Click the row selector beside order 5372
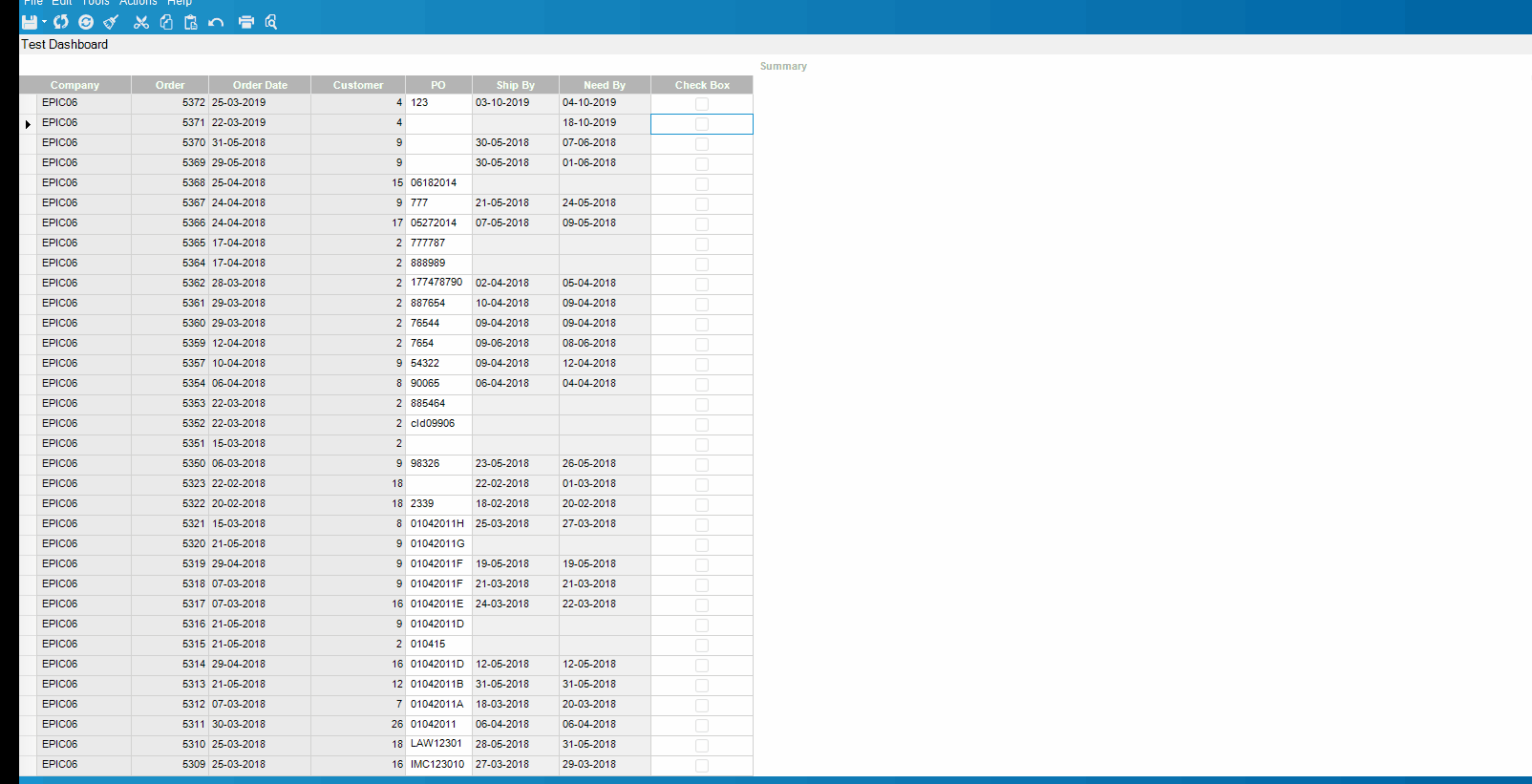 click(28, 104)
